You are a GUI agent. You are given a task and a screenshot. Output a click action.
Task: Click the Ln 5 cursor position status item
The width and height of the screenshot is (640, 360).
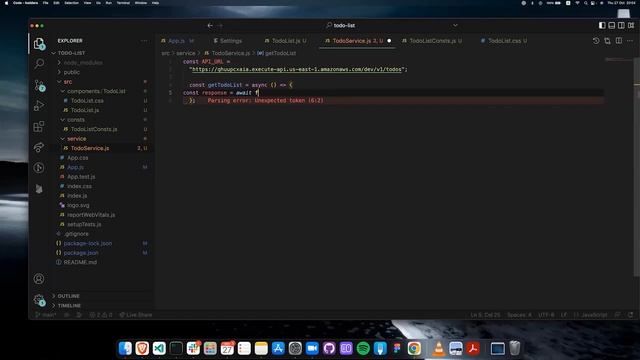[x=485, y=315]
